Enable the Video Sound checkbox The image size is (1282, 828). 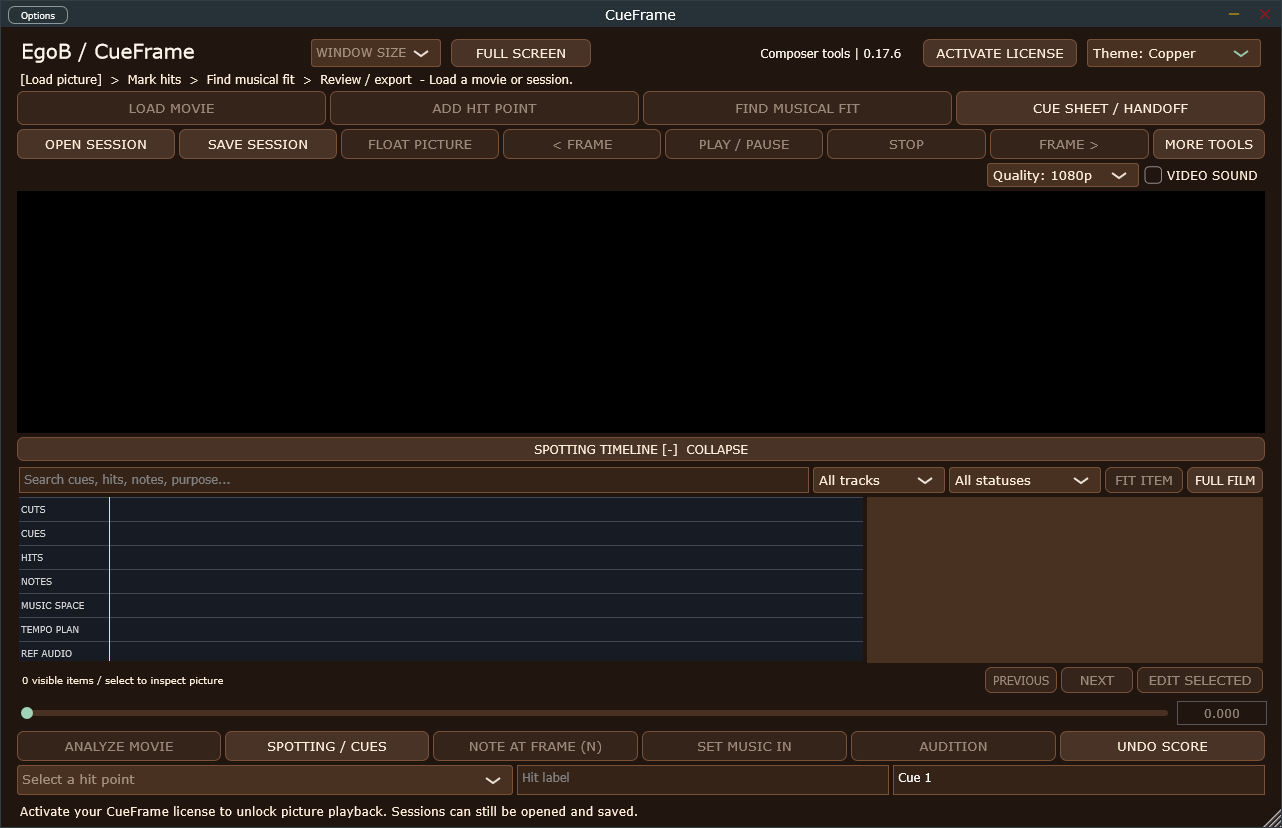(x=1153, y=175)
